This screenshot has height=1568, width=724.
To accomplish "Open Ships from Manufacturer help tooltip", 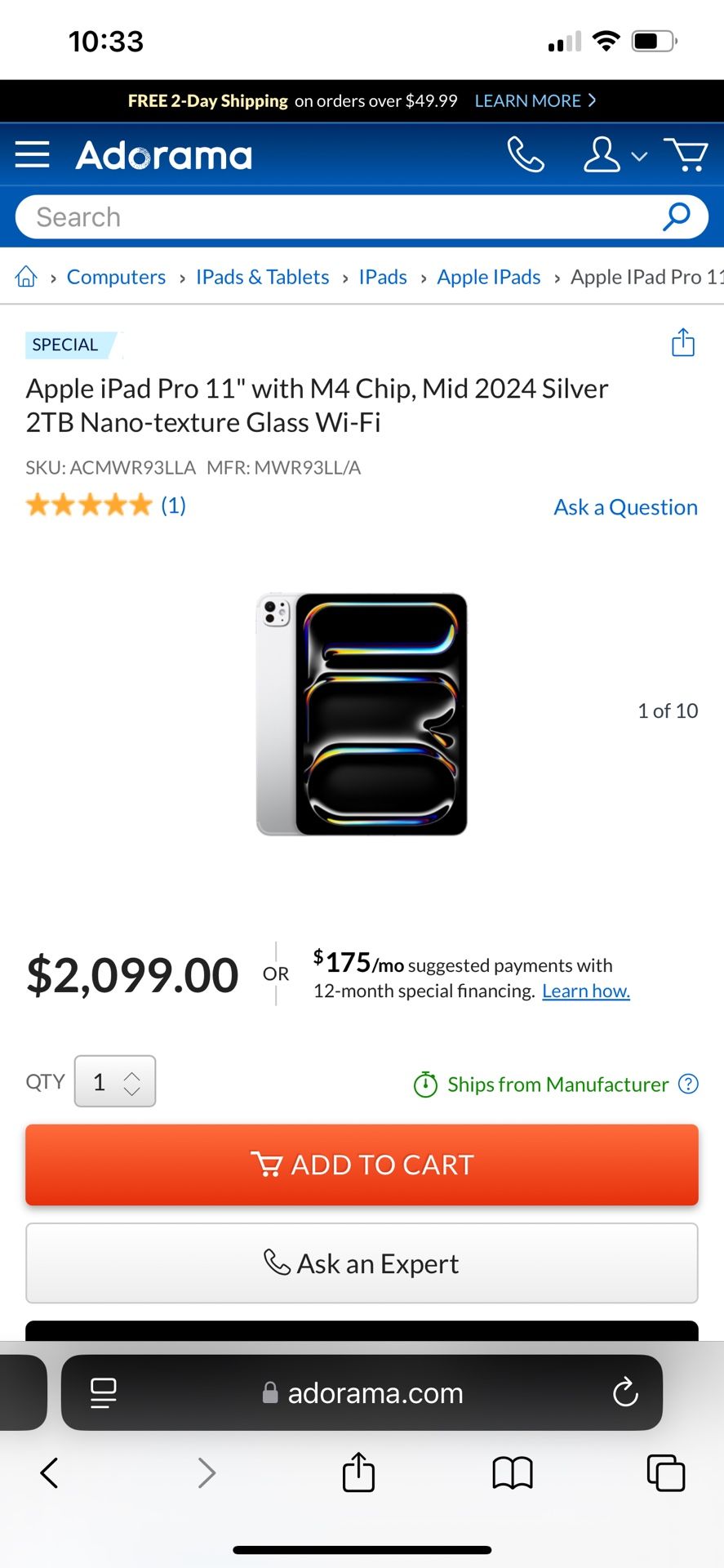I will click(689, 1084).
